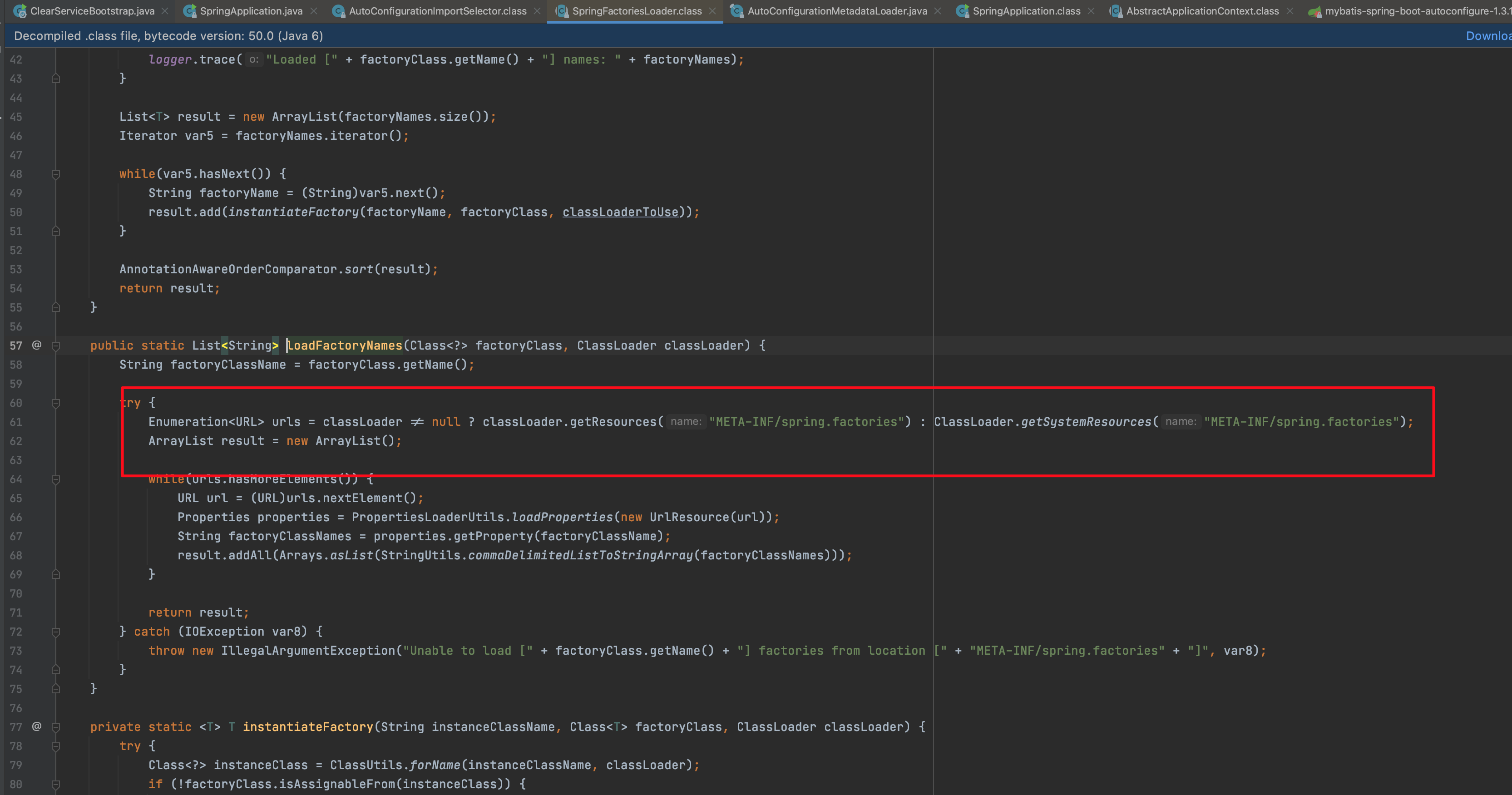Screen dimensions: 1512x795
Task: Click the instantiateFactory method declaration name
Action: click(x=307, y=727)
